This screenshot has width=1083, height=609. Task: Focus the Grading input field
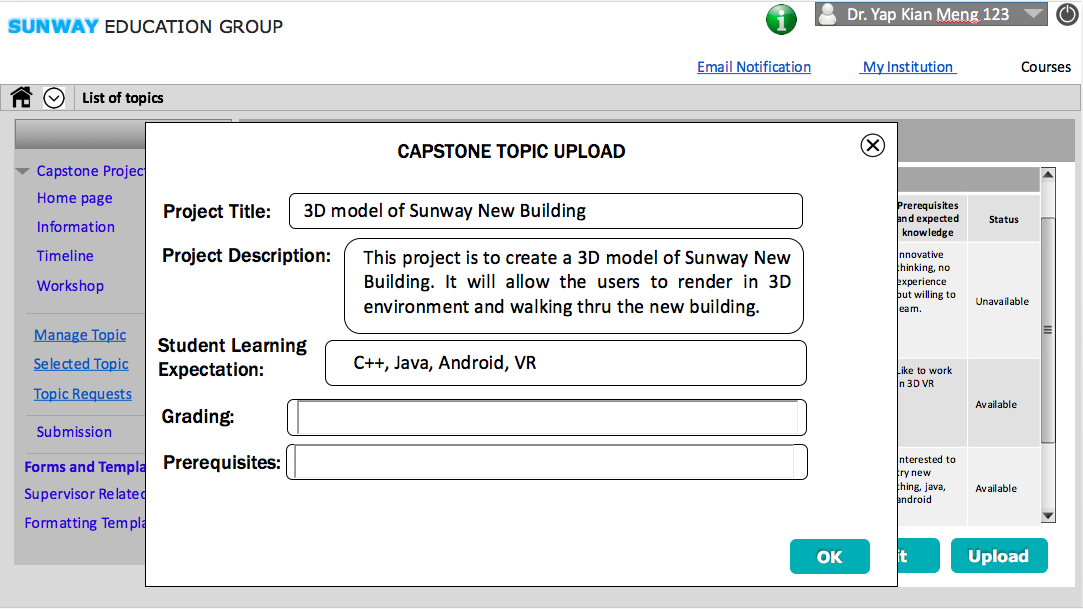pyautogui.click(x=546, y=417)
